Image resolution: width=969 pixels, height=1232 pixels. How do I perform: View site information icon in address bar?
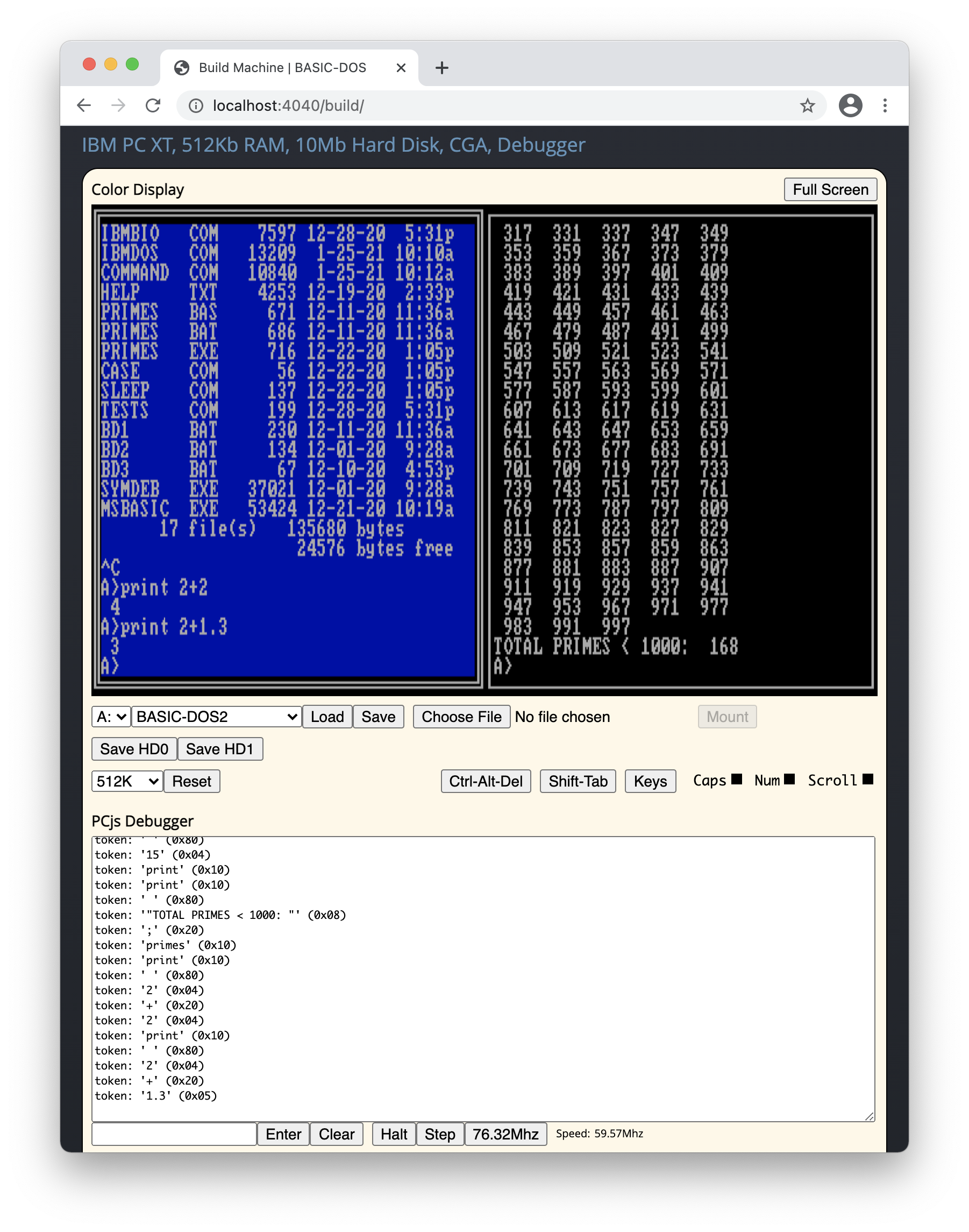[x=196, y=106]
